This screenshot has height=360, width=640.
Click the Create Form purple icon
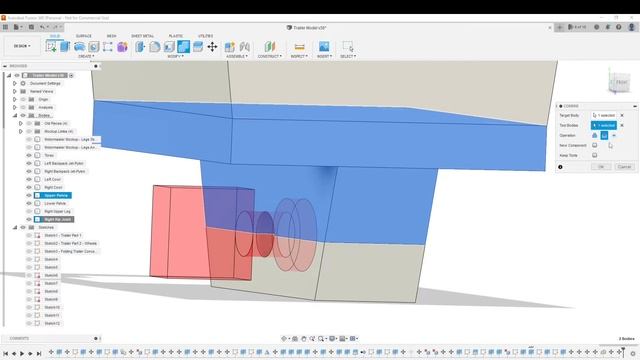(122, 47)
